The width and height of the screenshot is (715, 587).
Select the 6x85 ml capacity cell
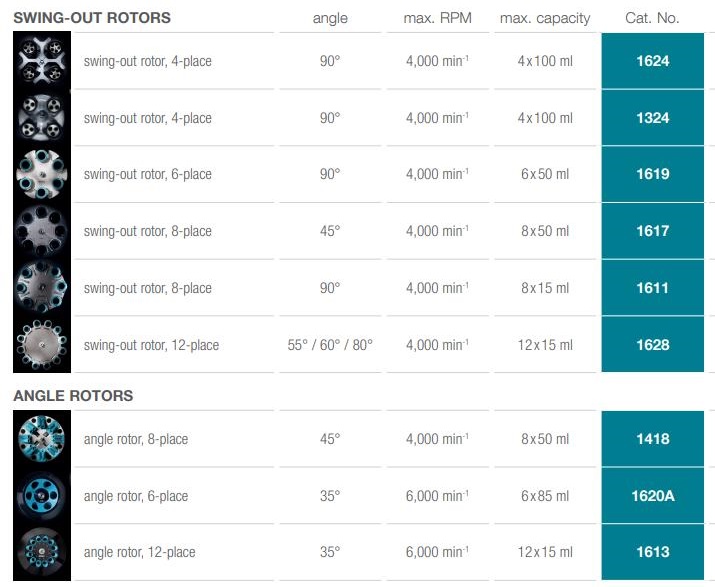(545, 496)
